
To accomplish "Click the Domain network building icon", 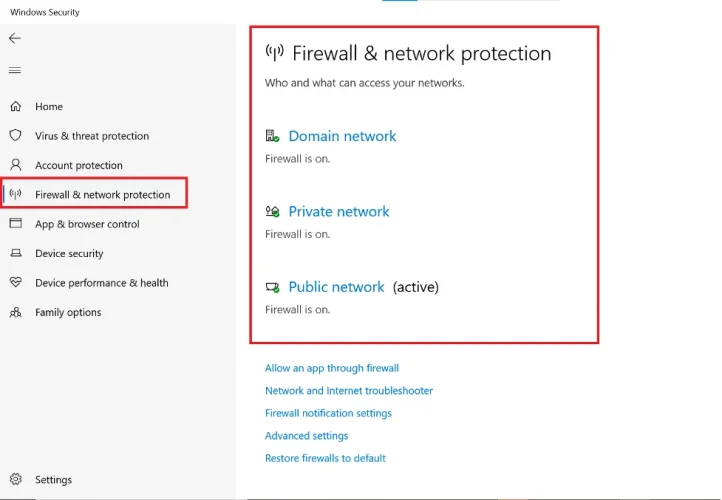I will point(272,136).
